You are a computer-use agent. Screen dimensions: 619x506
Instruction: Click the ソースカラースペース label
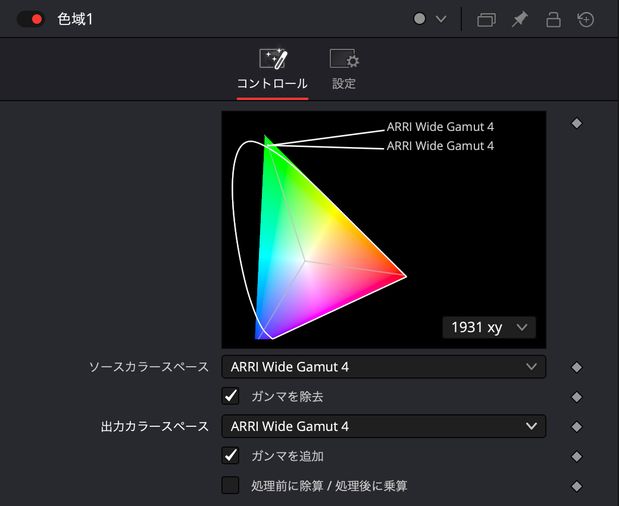[149, 367]
